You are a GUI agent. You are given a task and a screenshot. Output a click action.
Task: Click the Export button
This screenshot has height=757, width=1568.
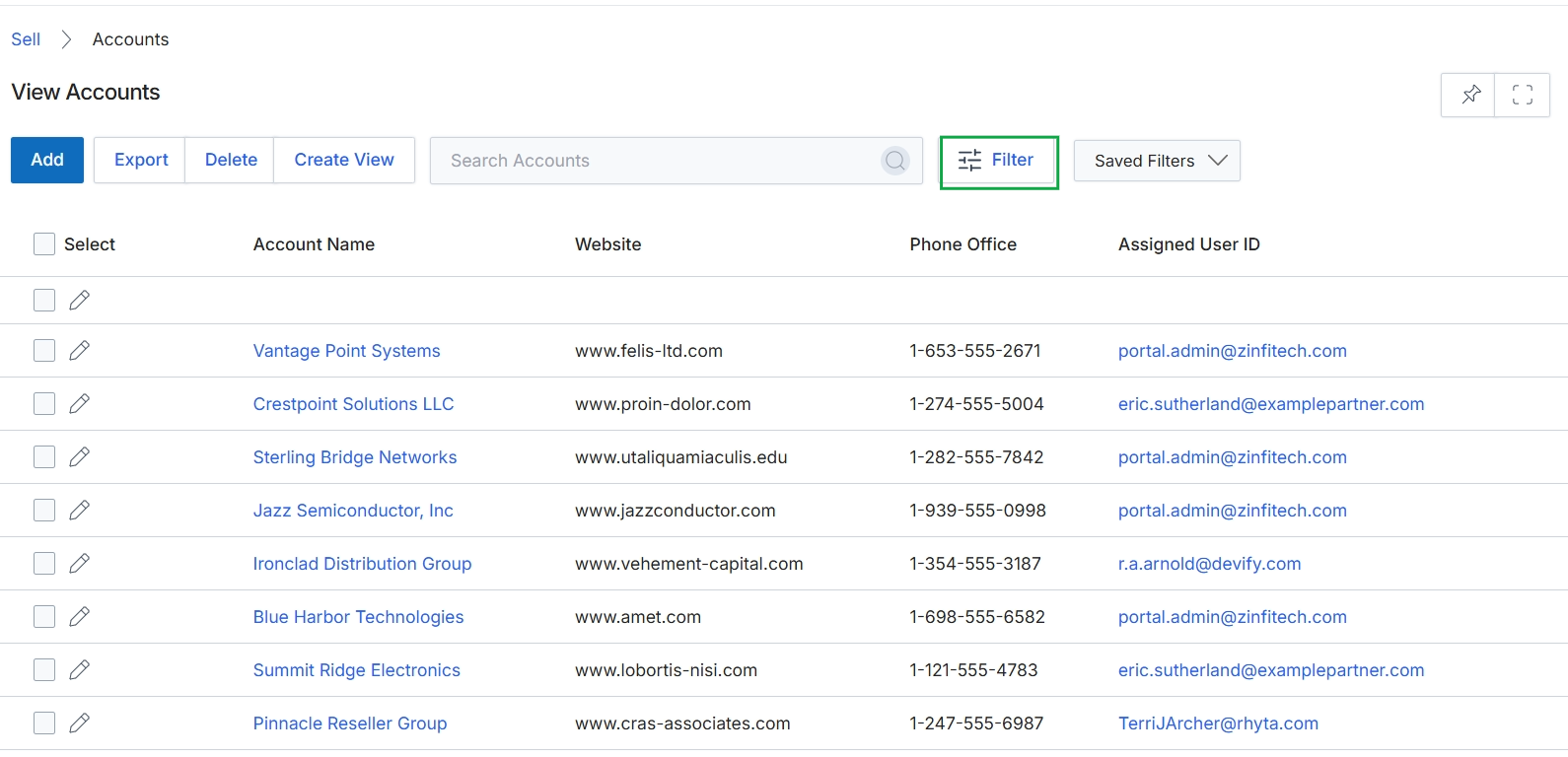click(141, 160)
